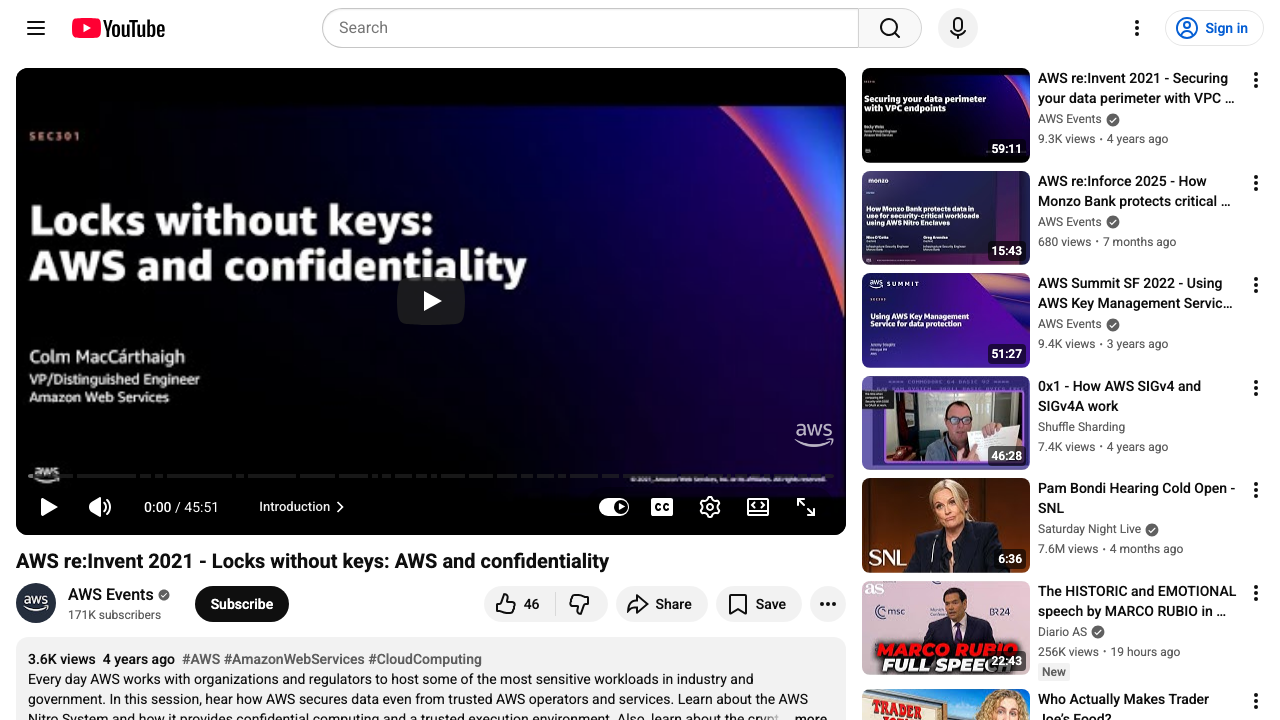Screen dimensions: 1280x720
Task: Start voice search with microphone
Action: point(958,28)
